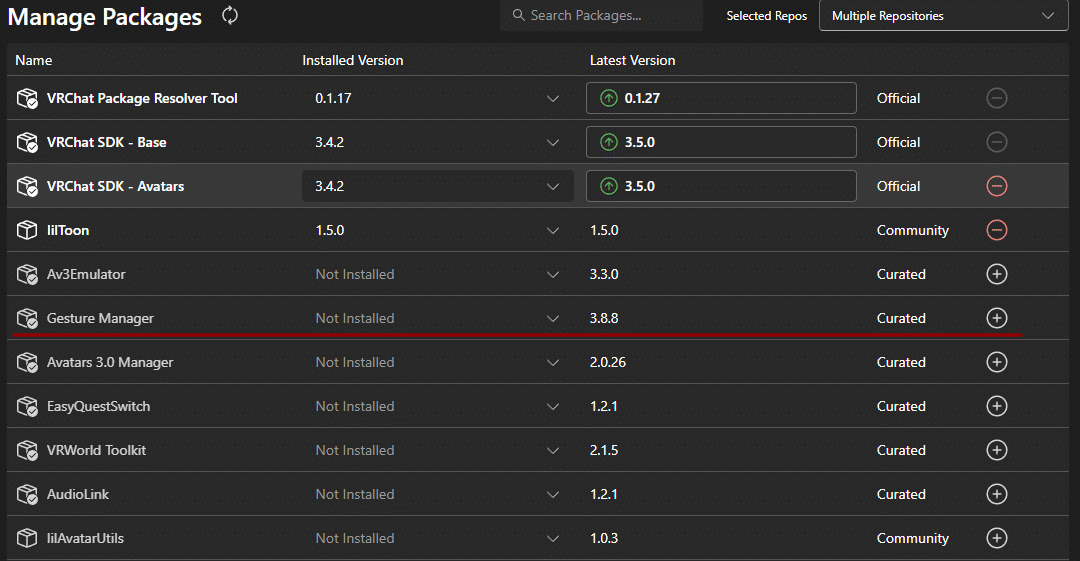
Task: Click lilToon's Community repository label
Action: (x=913, y=230)
